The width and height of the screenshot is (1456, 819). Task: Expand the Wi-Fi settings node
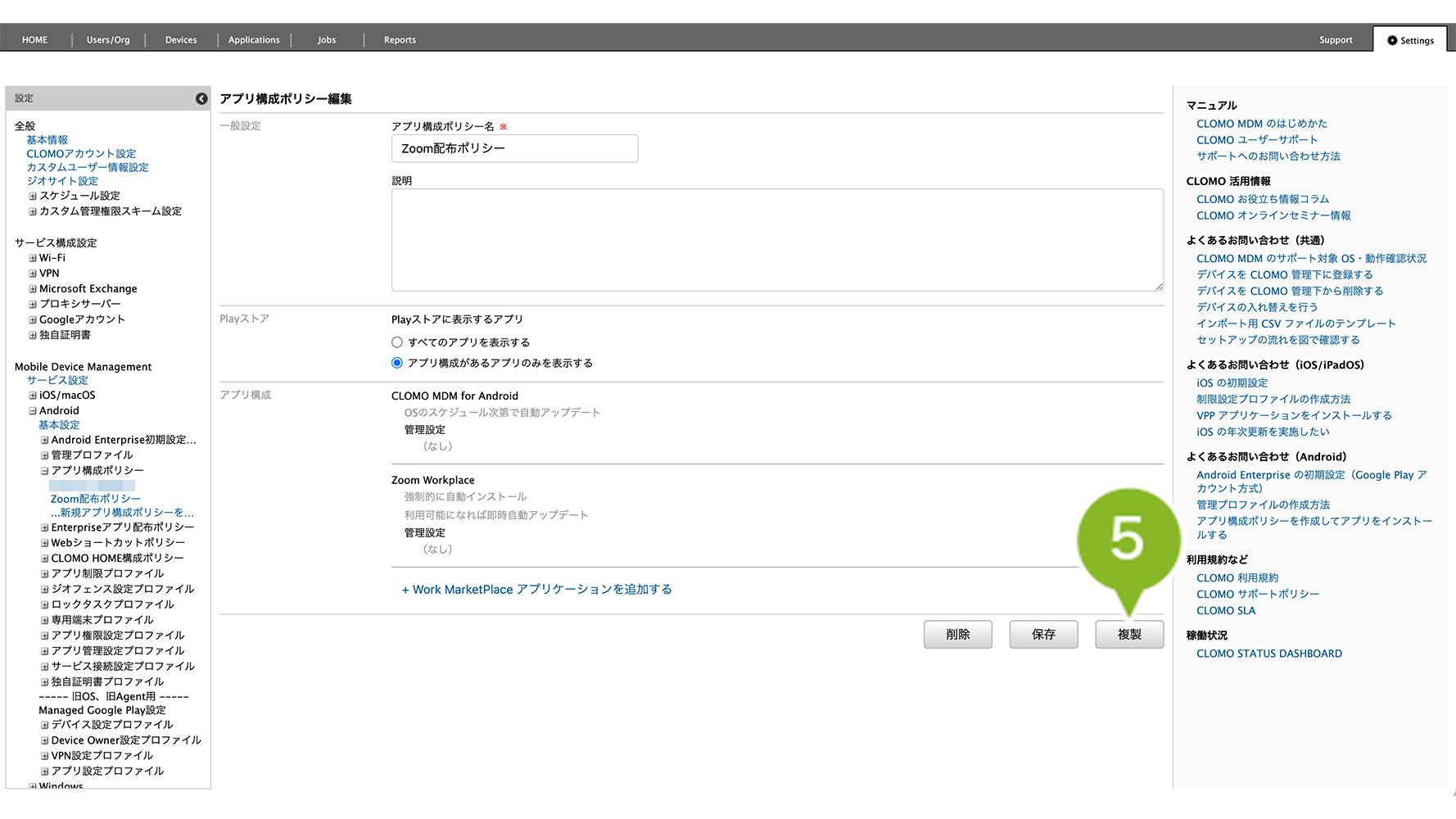point(33,258)
